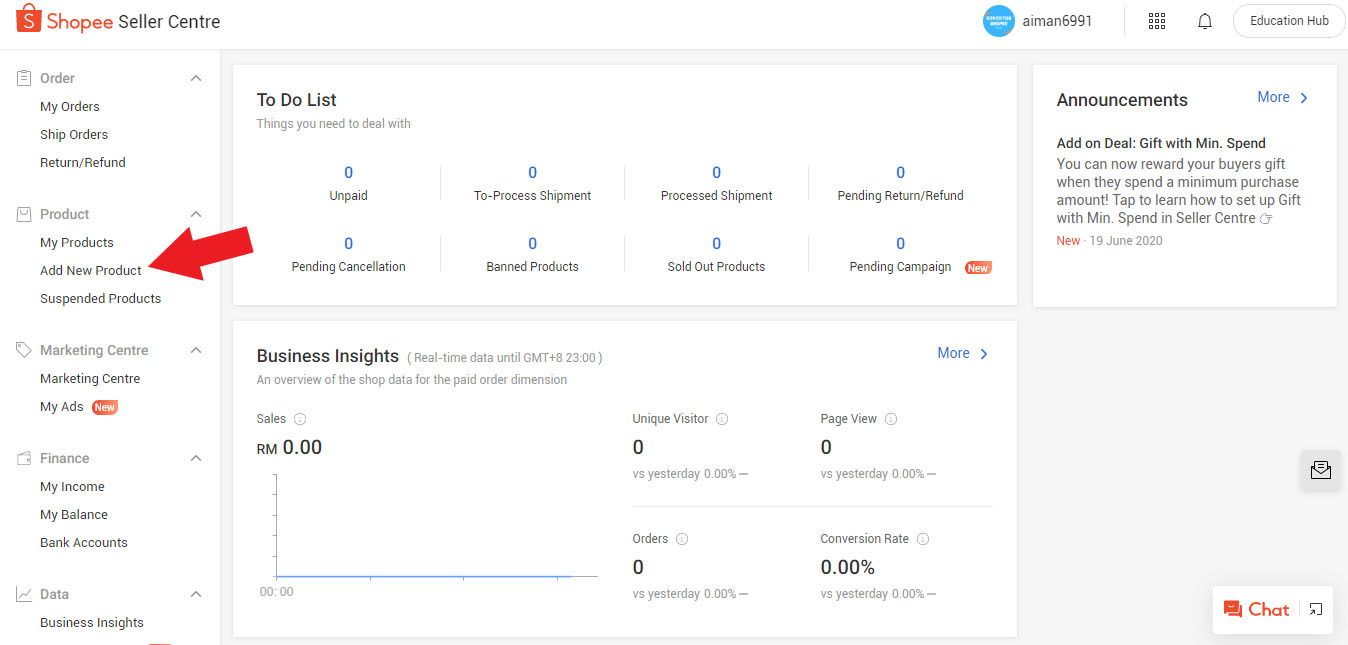
Task: Collapse the Order sidebar section
Action: point(196,78)
